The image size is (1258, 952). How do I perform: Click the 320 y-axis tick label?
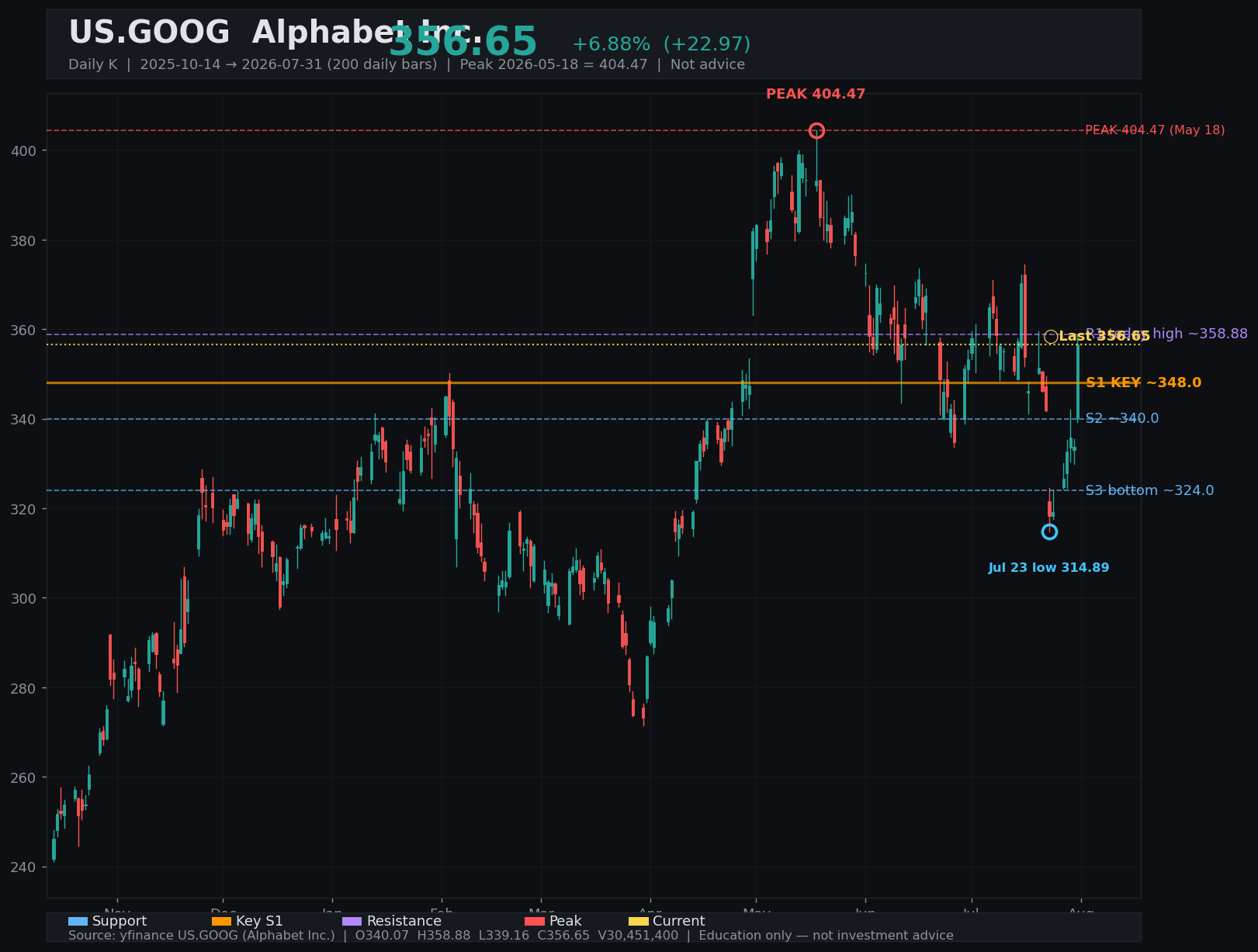coord(24,509)
